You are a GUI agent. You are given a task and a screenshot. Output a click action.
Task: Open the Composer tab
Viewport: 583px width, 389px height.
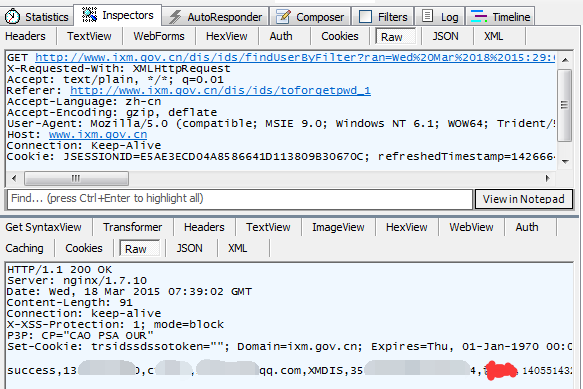pyautogui.click(x=310, y=17)
